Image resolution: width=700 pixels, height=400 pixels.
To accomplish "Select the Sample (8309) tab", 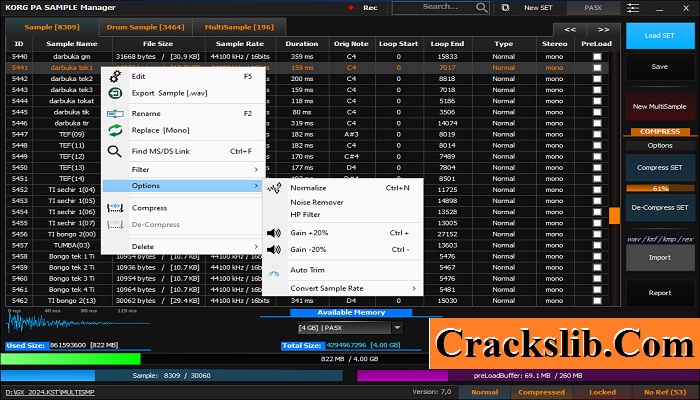I will tap(52, 27).
